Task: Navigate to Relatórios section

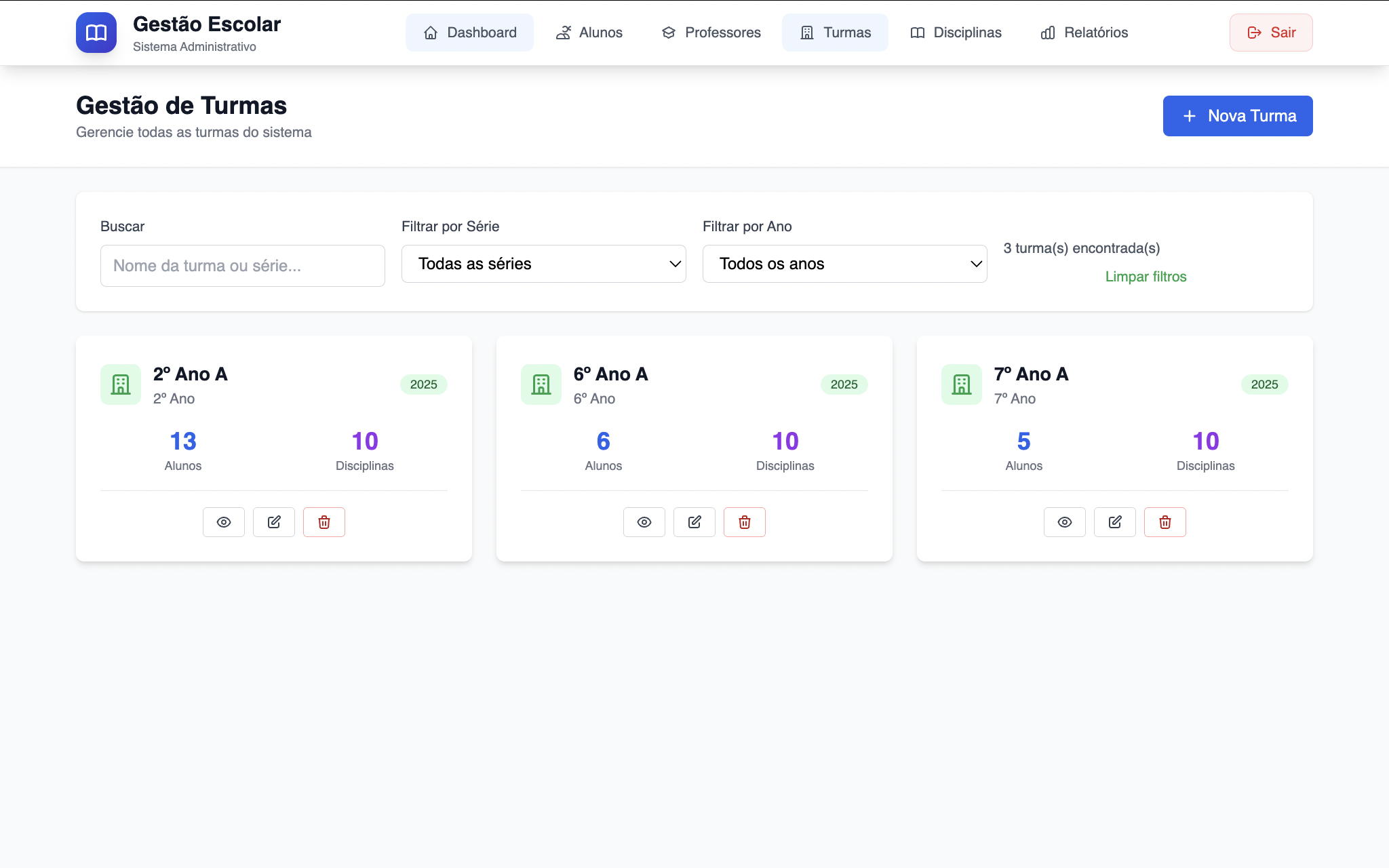Action: [x=1084, y=33]
